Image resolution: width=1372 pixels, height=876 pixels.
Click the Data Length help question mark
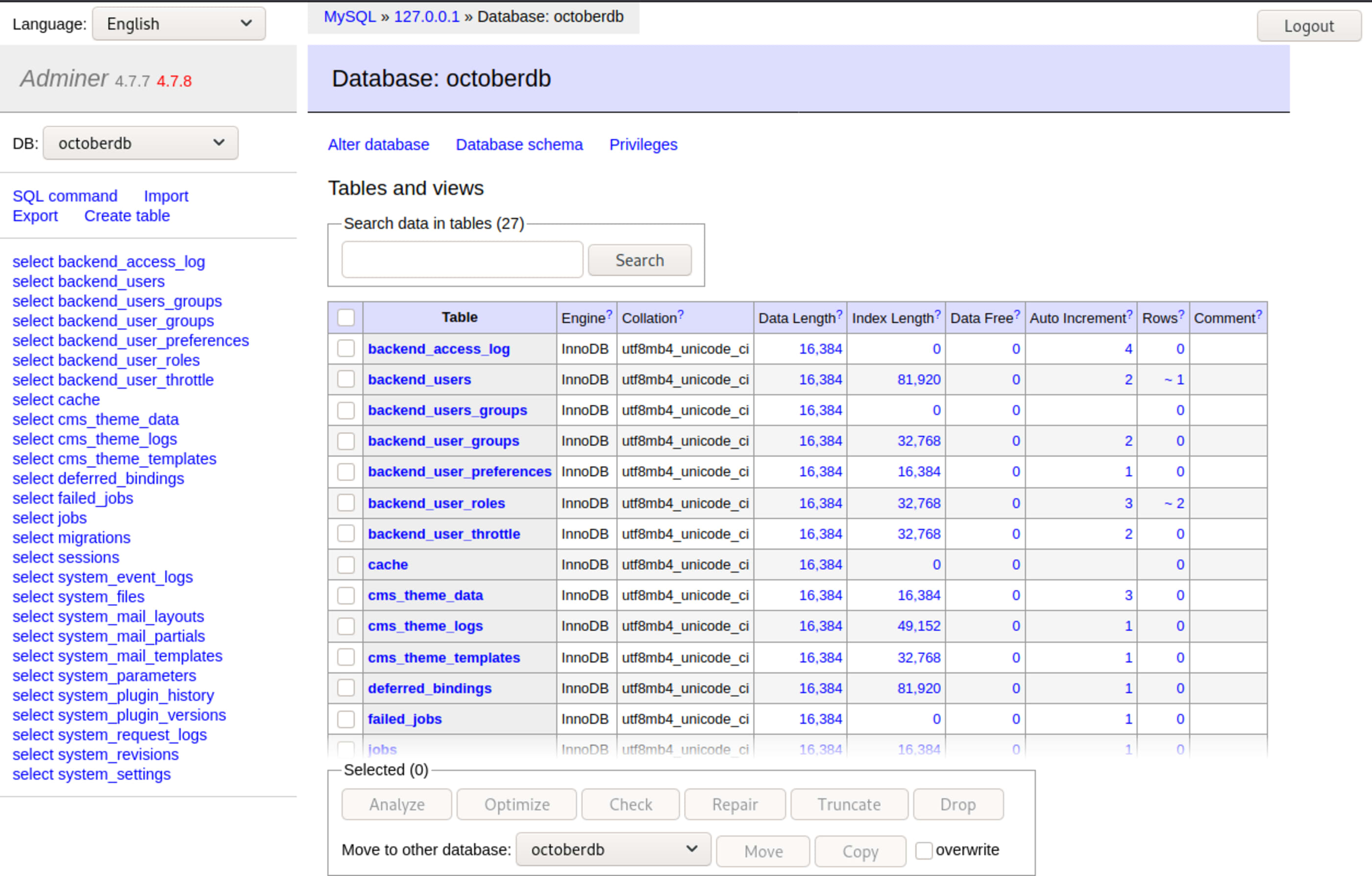pyautogui.click(x=839, y=314)
